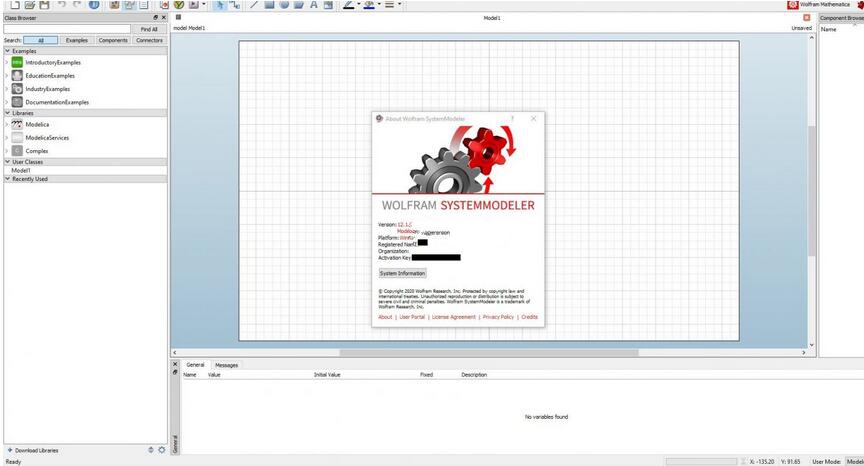Switch to the General tab
Image resolution: width=864 pixels, height=466 pixels.
click(195, 365)
